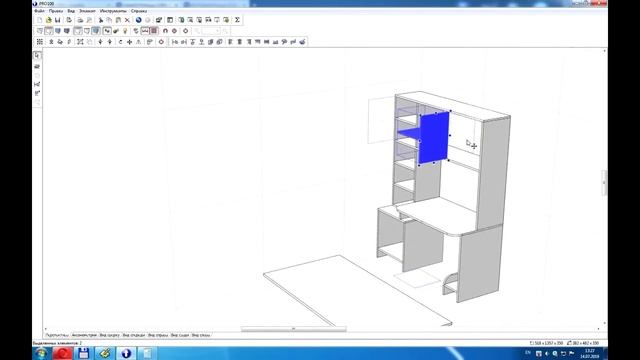Click the 568 x 1357 x 350 dimensions readout
Image resolution: width=640 pixels, height=360 pixels.
546,343
